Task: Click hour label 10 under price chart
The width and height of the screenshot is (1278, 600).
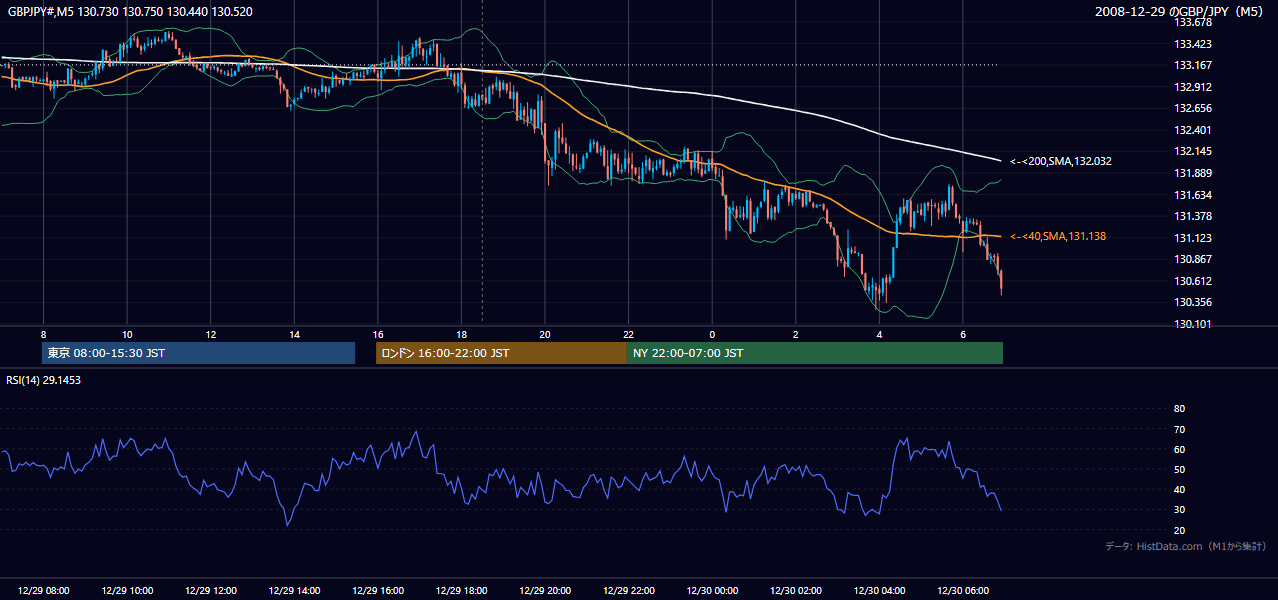Action: (127, 334)
